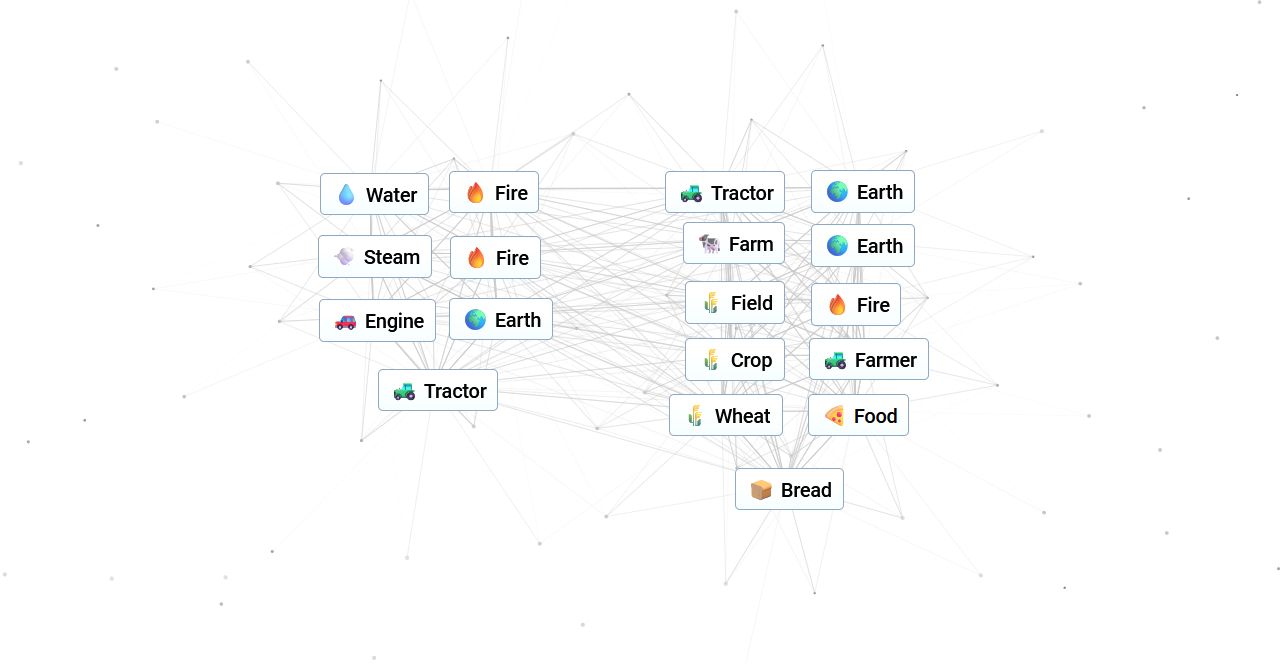
Task: Click the grain icon on the Wheat element
Action: 695,416
